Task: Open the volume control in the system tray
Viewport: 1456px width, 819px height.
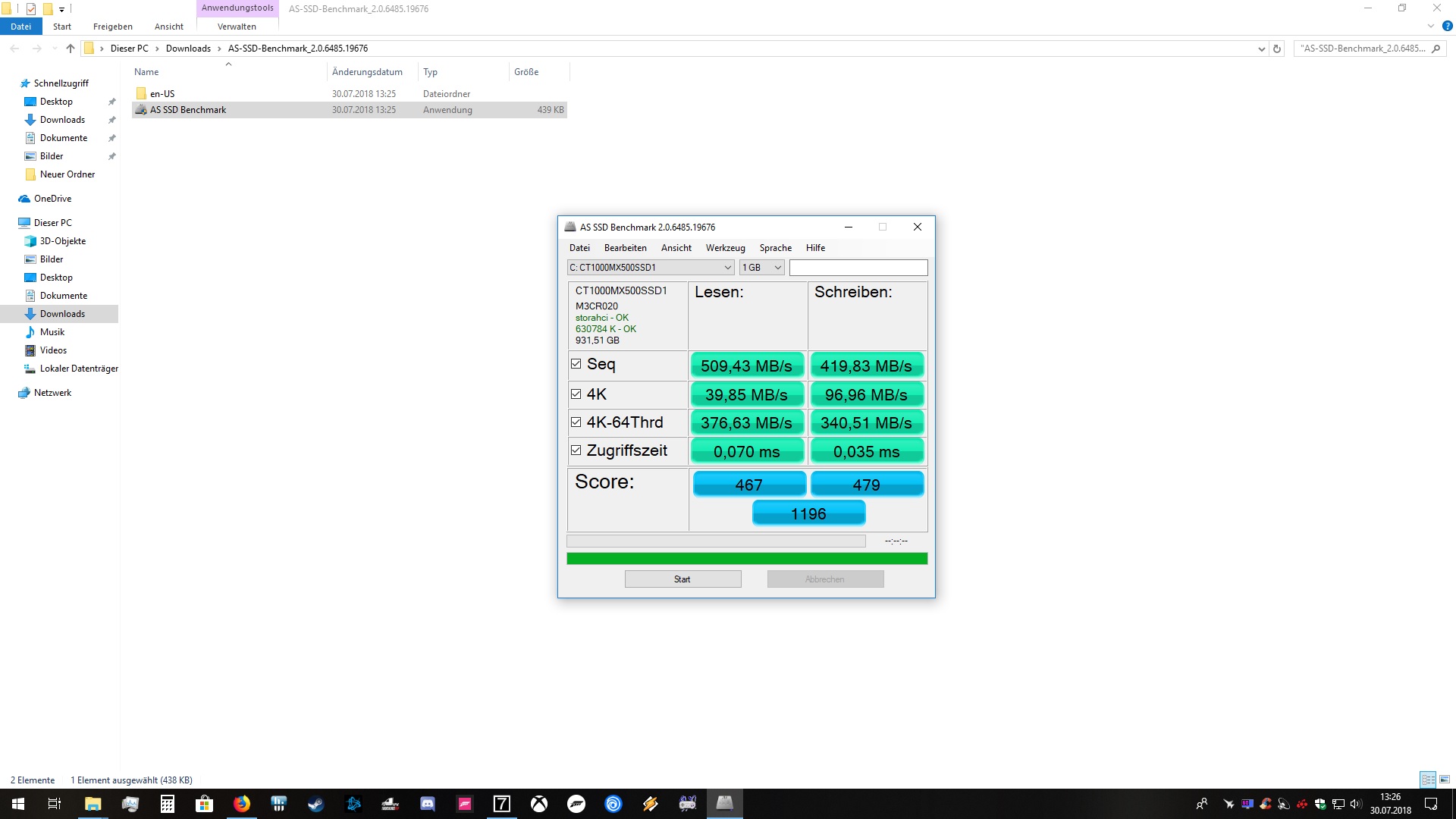Action: (1357, 804)
